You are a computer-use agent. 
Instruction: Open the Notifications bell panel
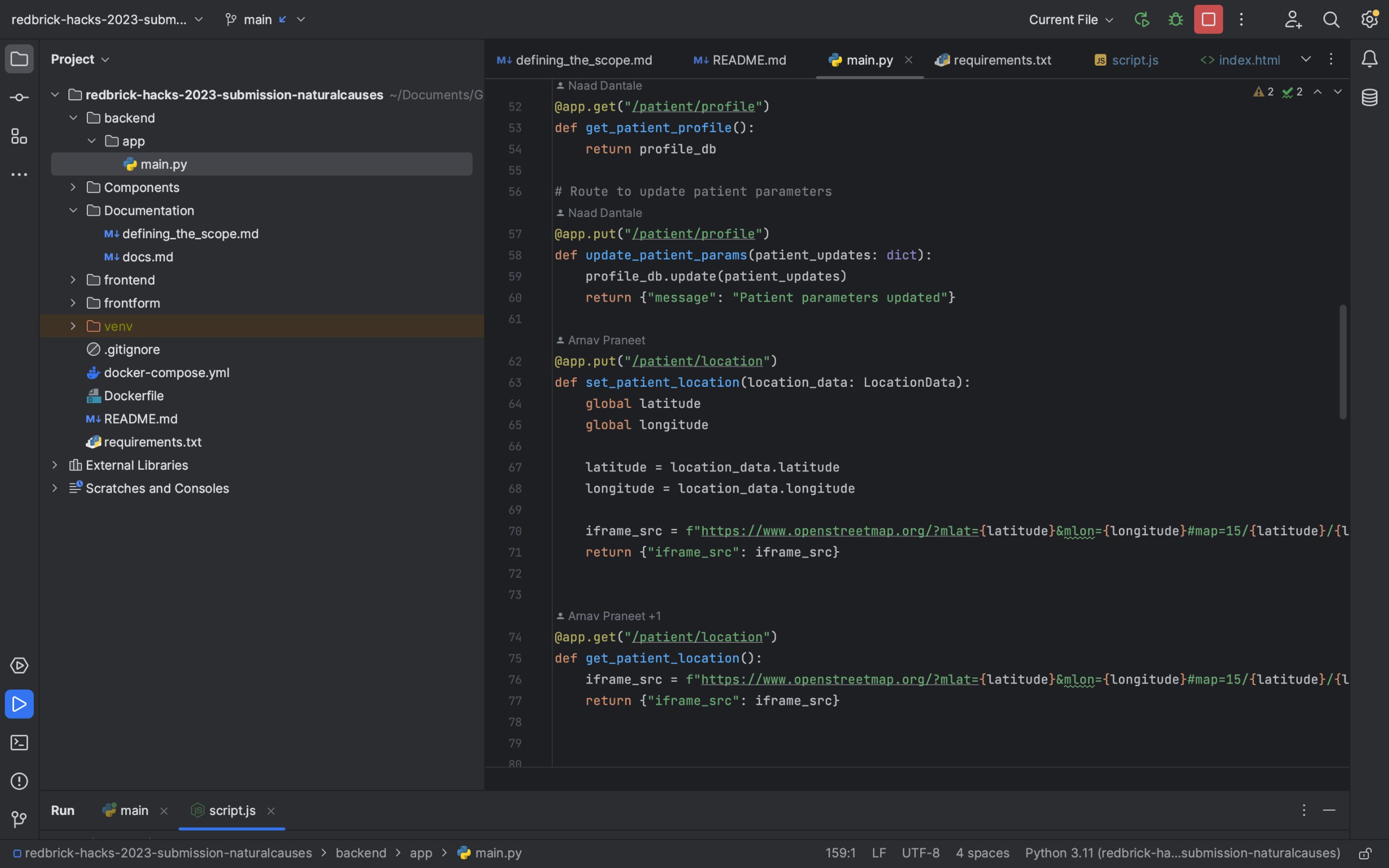tap(1369, 59)
